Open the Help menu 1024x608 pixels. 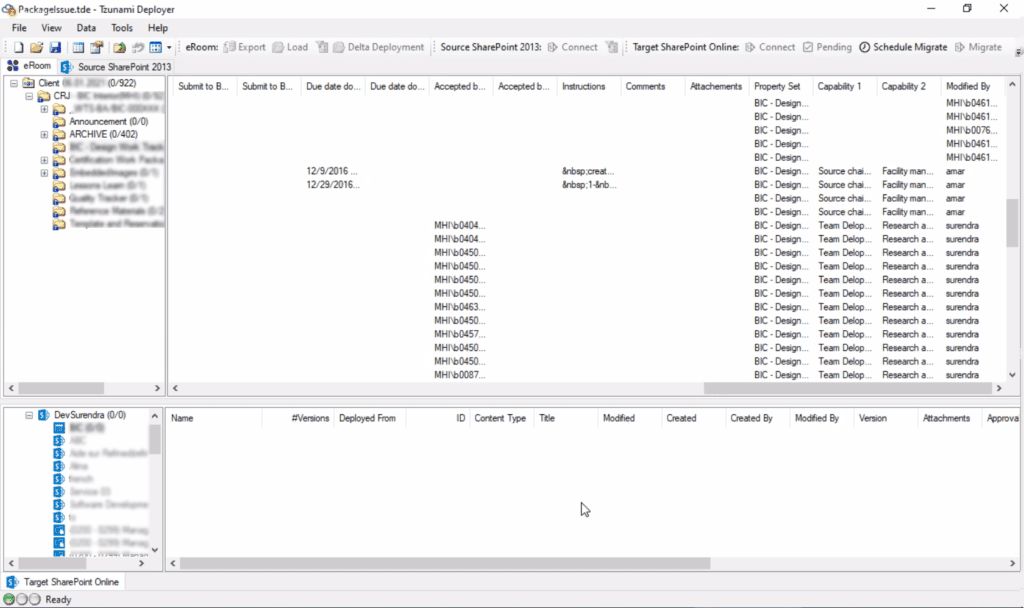157,28
